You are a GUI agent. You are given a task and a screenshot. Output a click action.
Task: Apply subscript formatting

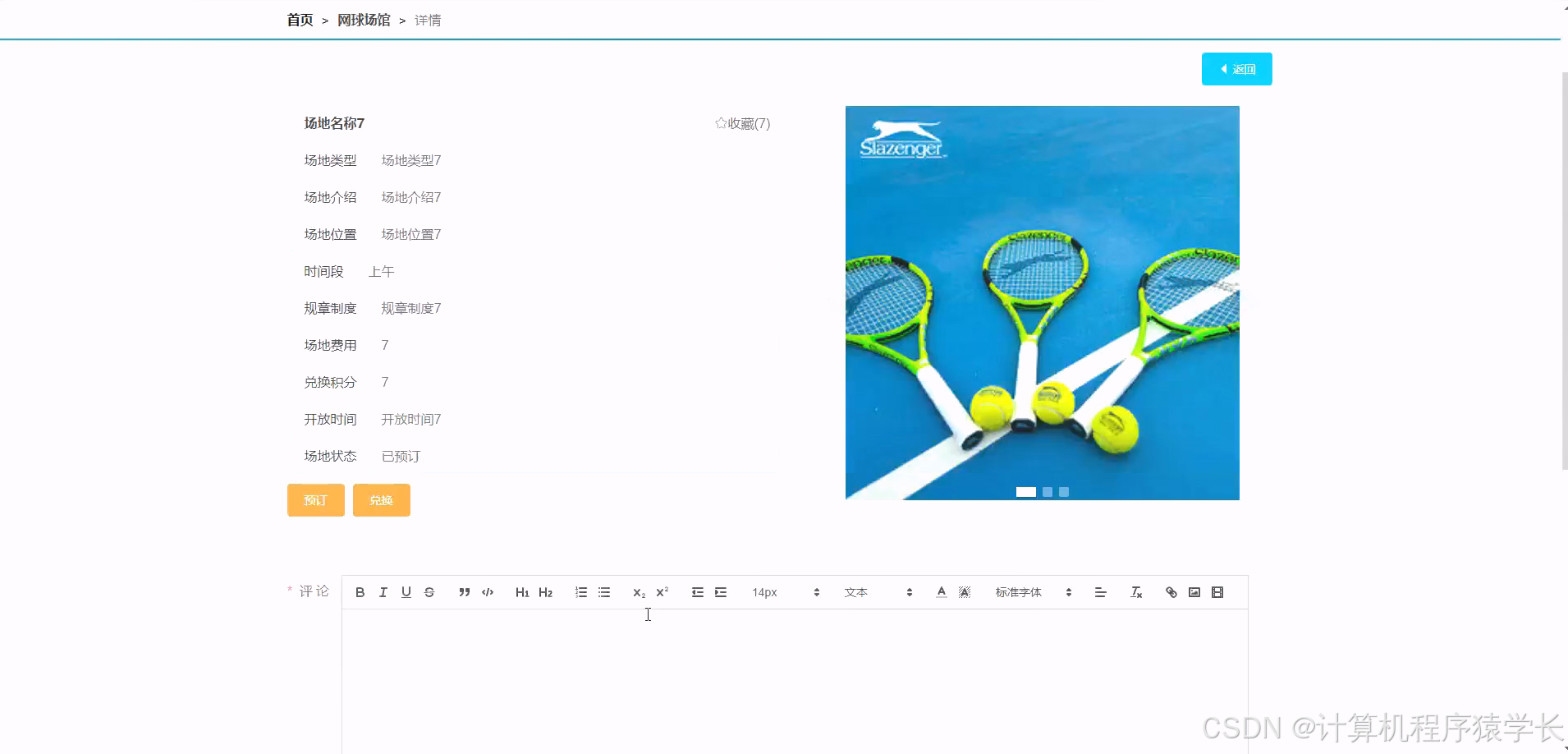tap(639, 592)
